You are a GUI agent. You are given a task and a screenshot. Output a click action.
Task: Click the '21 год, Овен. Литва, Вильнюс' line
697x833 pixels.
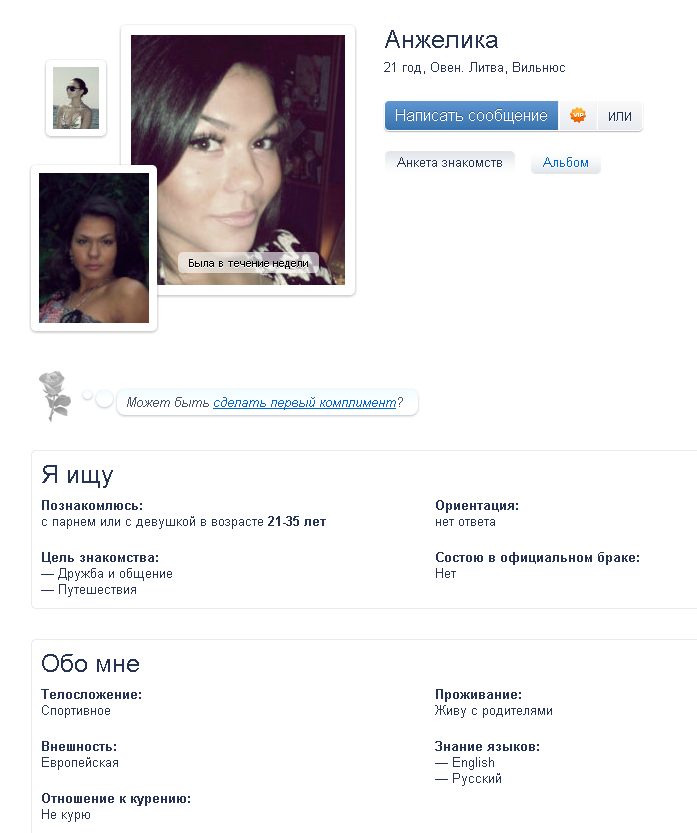474,67
